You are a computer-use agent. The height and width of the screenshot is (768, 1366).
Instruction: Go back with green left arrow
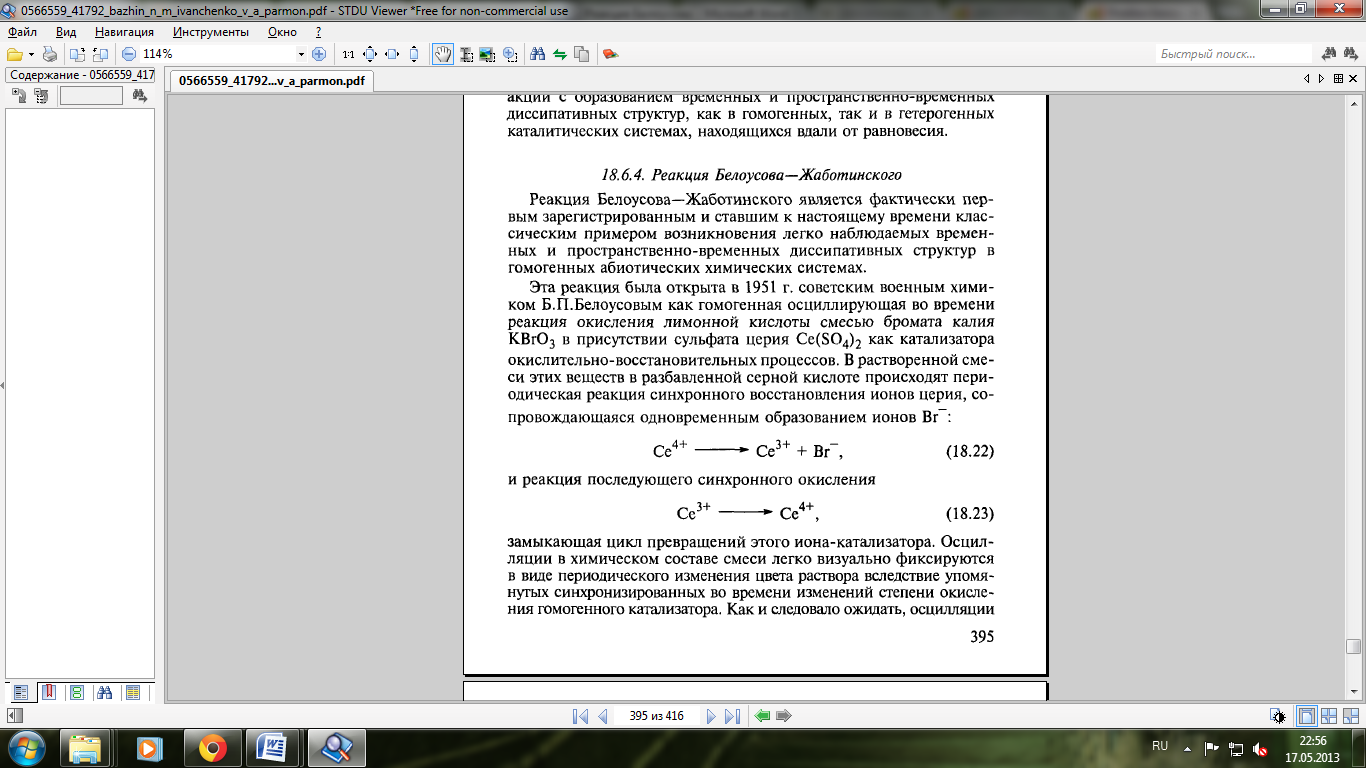coord(763,716)
